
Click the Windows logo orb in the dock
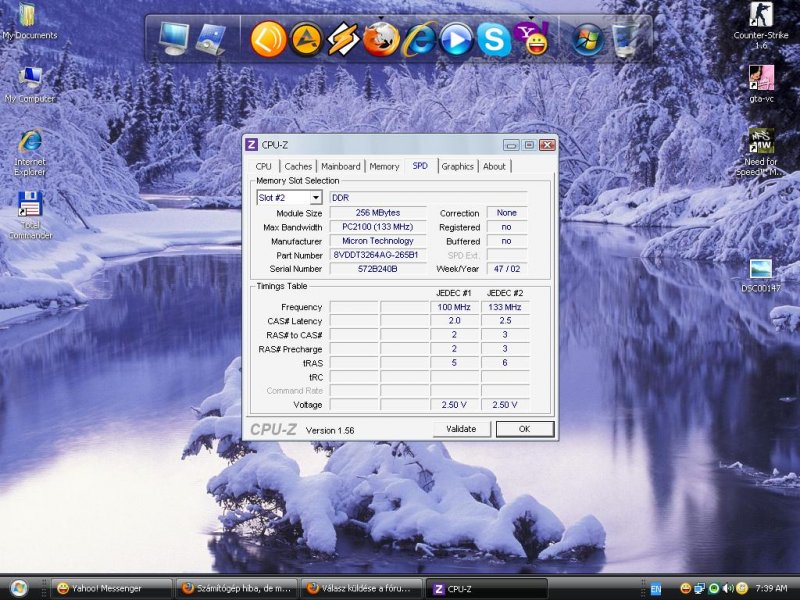point(587,39)
